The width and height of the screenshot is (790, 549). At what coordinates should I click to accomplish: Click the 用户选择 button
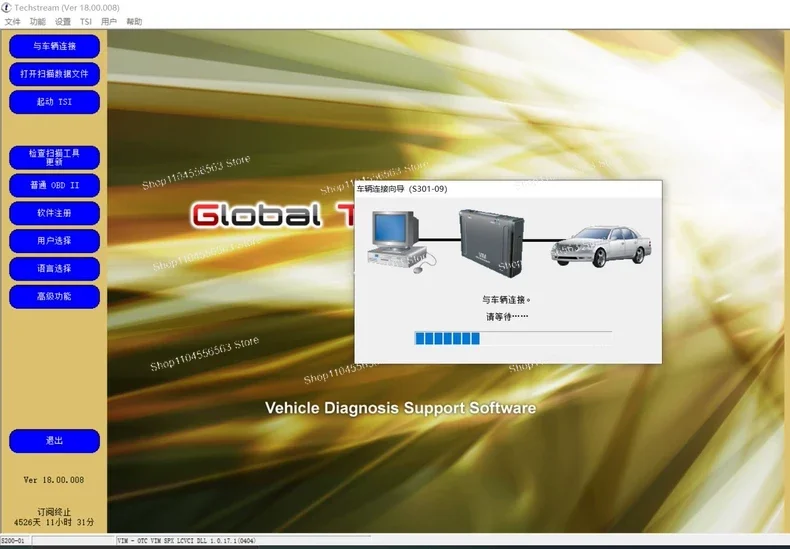coord(54,241)
